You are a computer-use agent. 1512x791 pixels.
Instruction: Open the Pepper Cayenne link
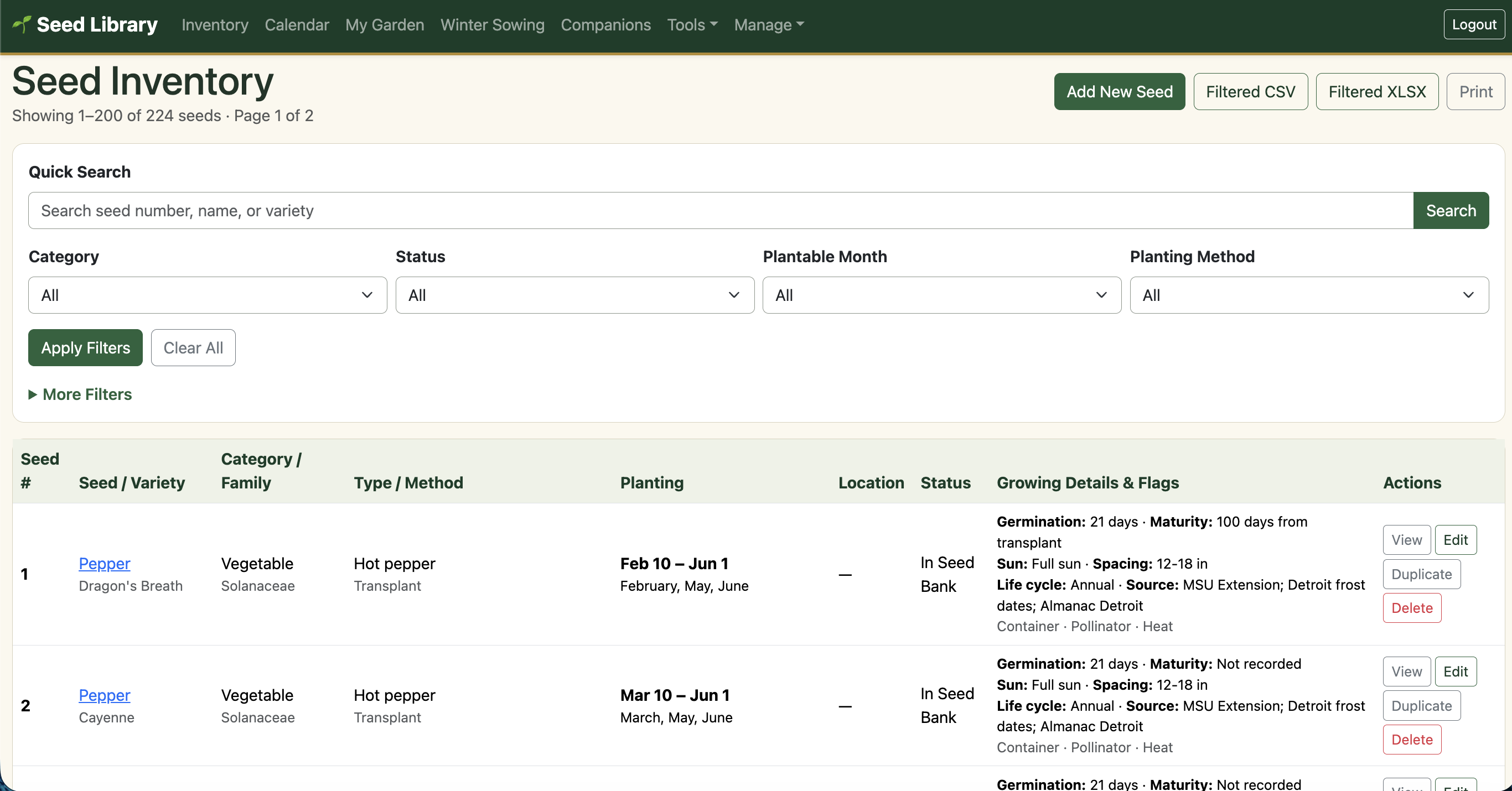105,695
